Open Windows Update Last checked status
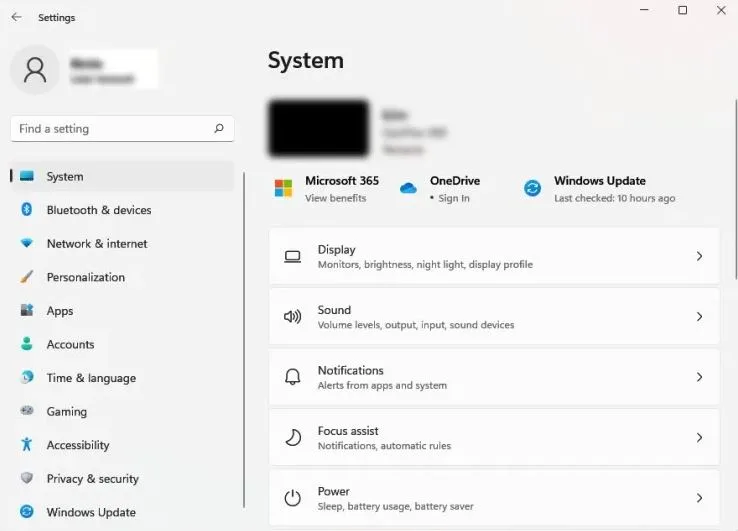Screen dimensions: 738x531 615,198
